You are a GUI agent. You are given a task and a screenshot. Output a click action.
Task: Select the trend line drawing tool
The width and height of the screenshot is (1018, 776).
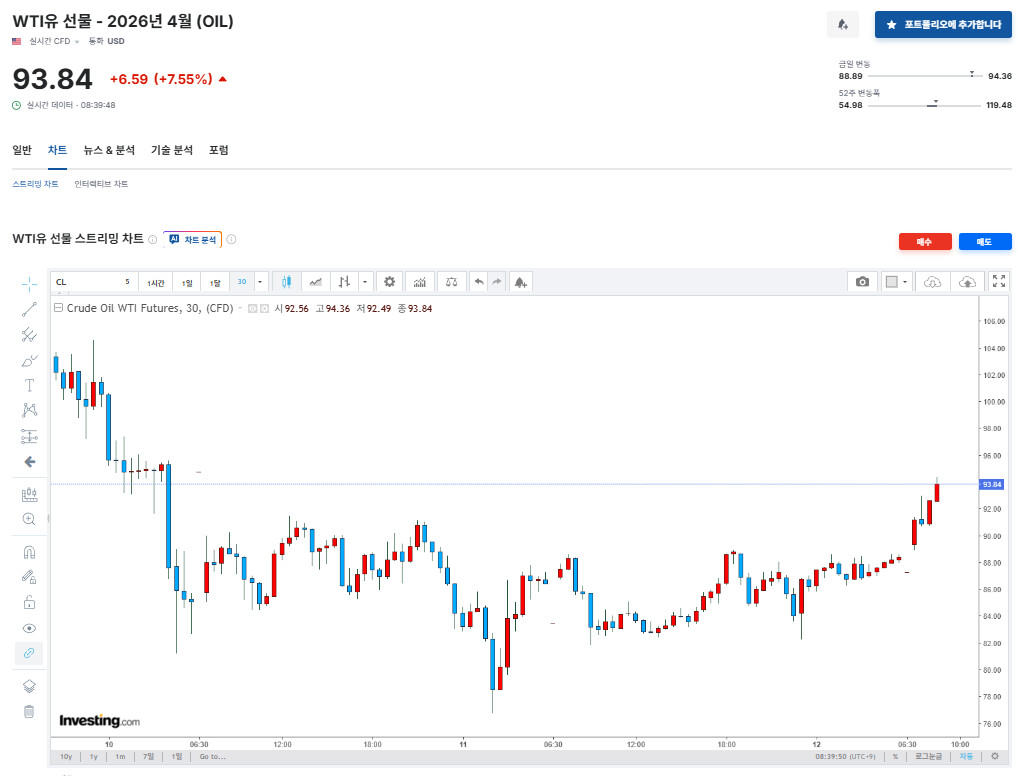29,309
